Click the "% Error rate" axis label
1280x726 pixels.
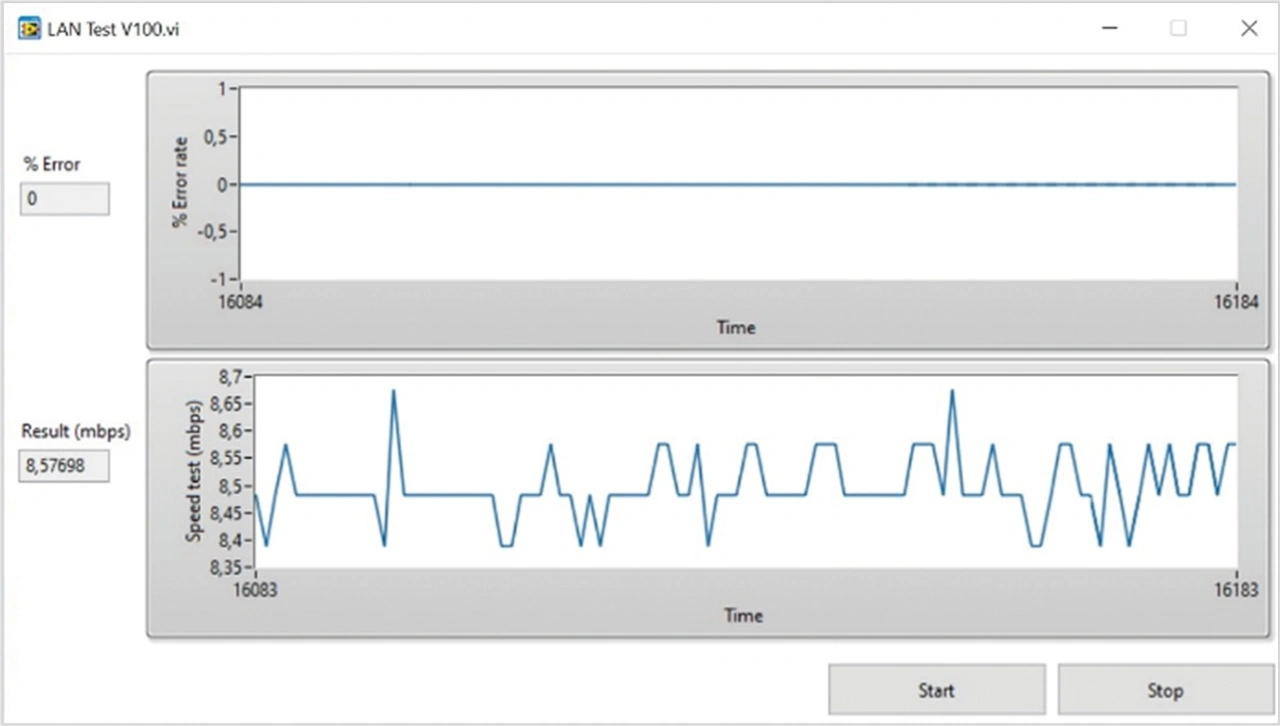181,183
